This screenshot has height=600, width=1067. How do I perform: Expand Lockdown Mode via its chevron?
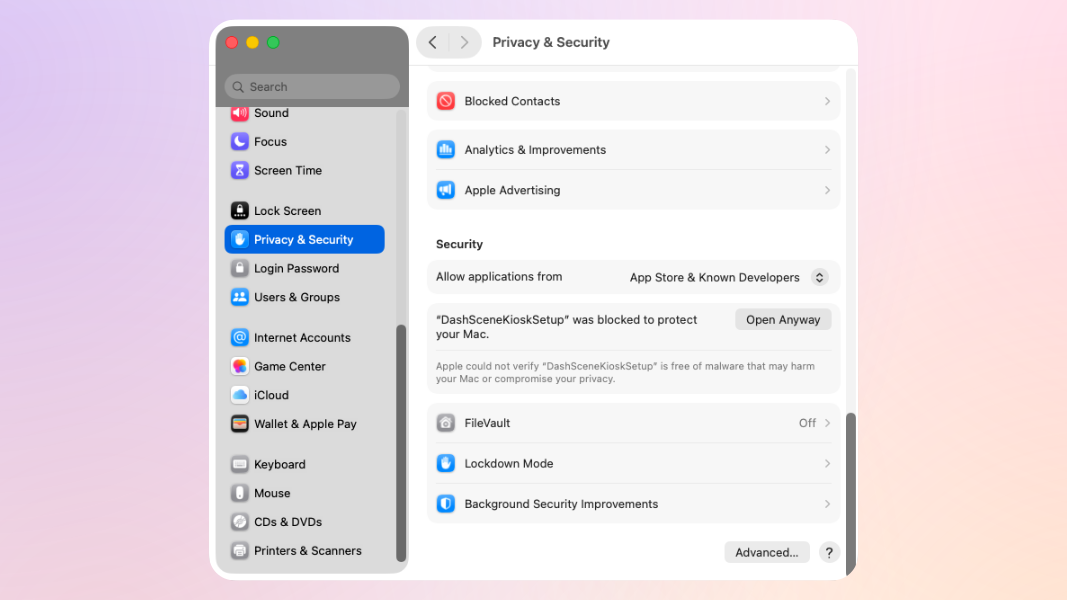point(827,464)
